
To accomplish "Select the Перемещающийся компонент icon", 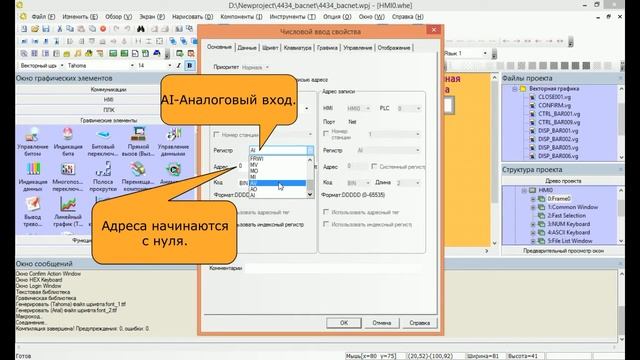I will coord(138,169).
